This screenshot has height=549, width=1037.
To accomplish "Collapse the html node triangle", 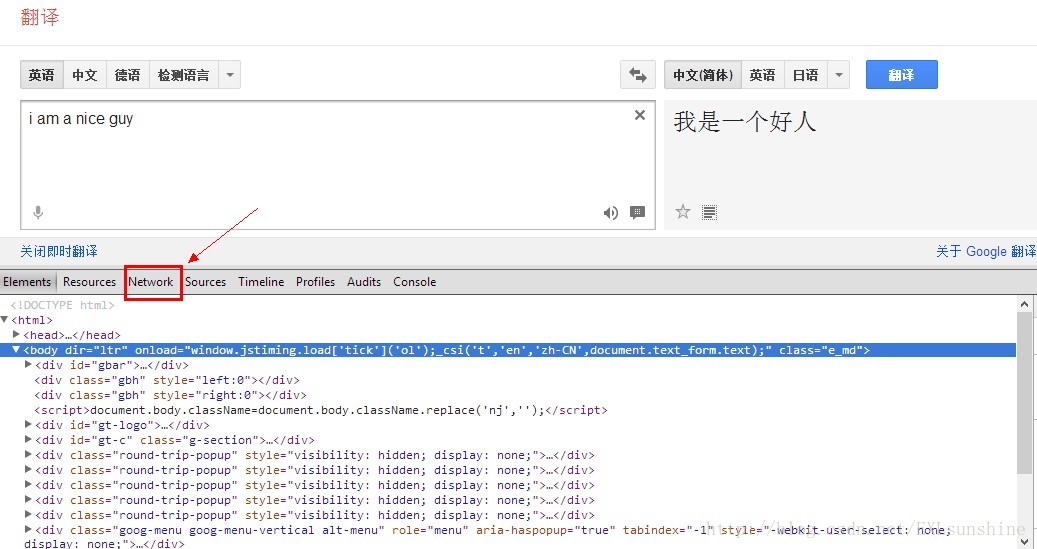I will [5, 319].
